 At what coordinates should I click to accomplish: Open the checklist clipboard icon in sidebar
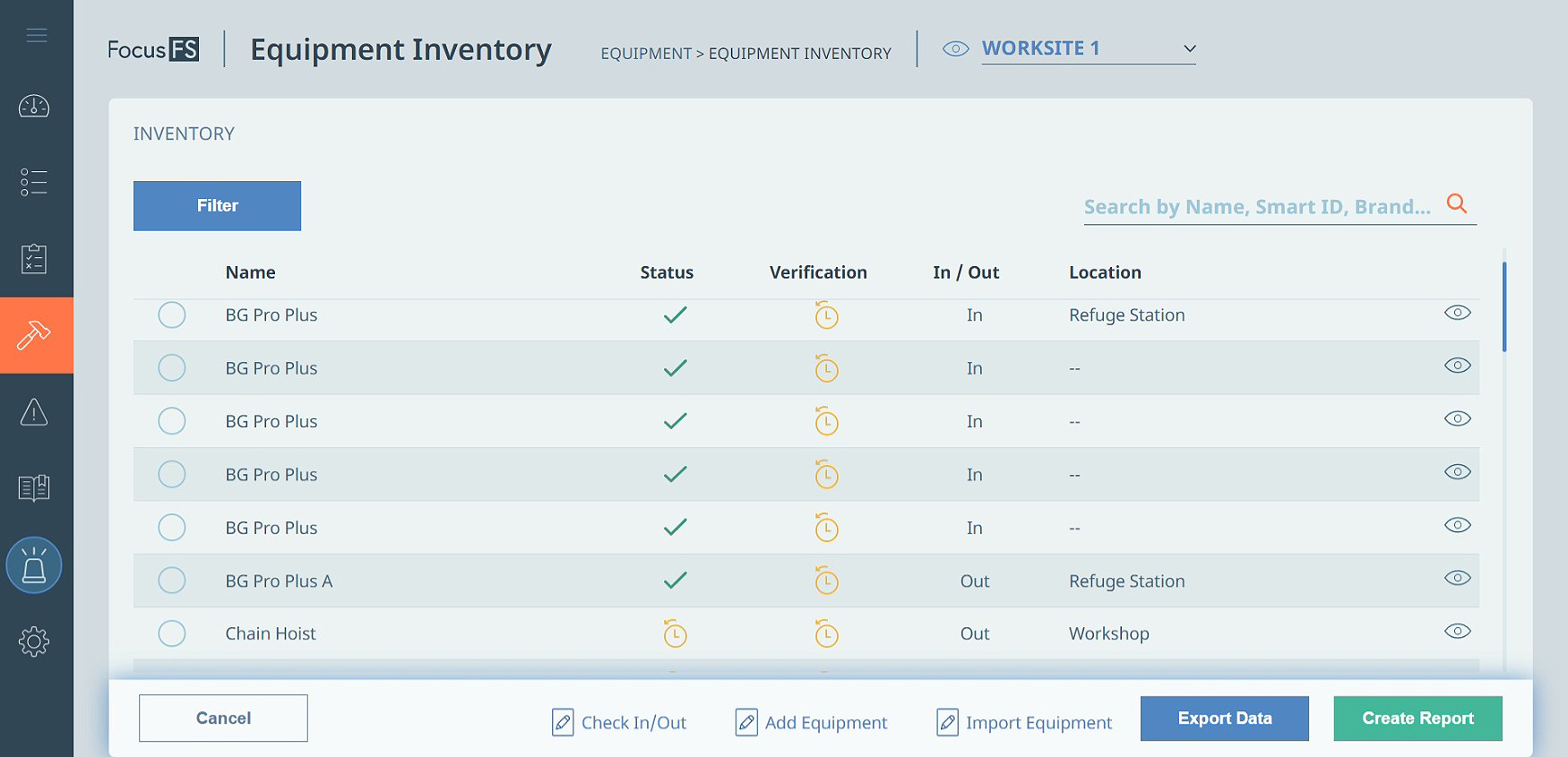click(34, 259)
